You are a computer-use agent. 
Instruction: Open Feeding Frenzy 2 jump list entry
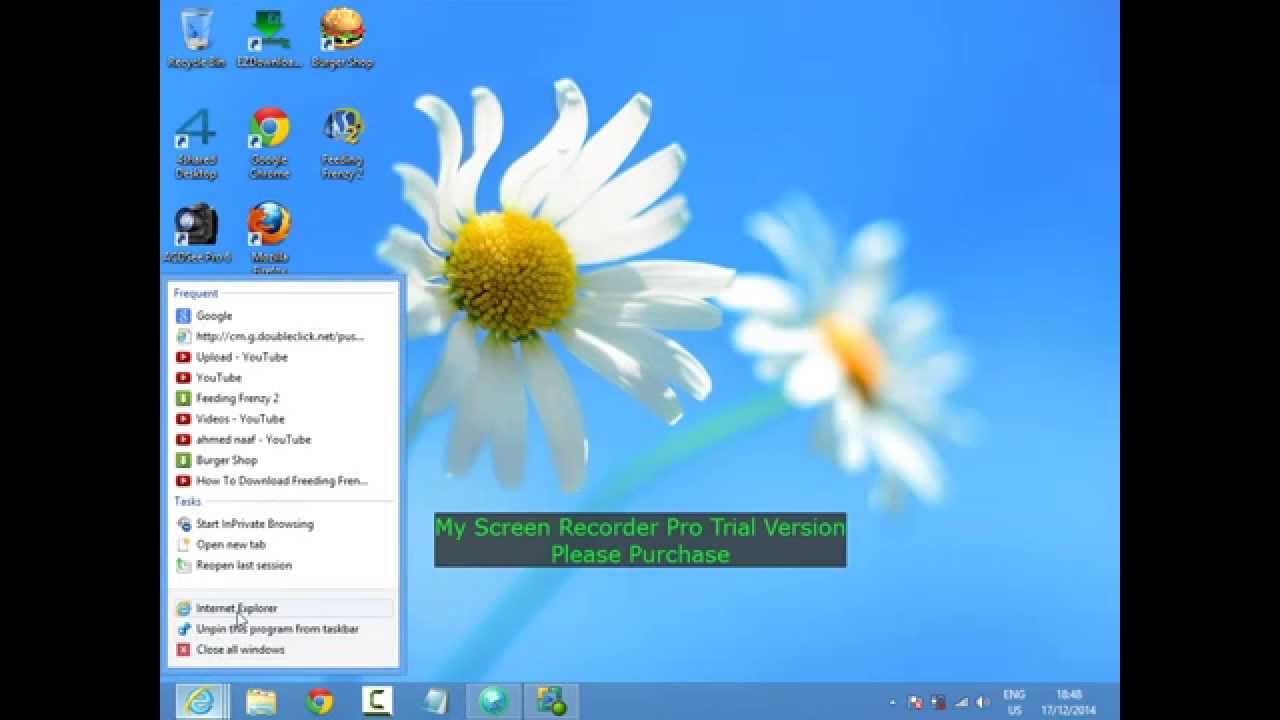coord(283,398)
